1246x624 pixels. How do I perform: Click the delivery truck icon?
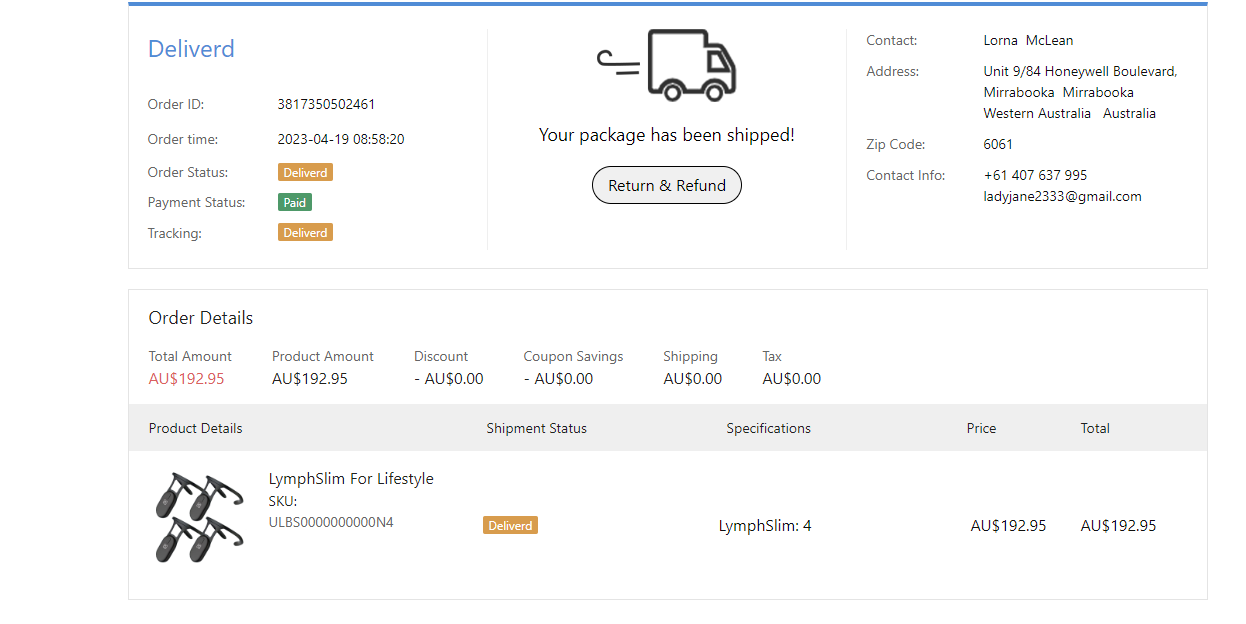668,65
